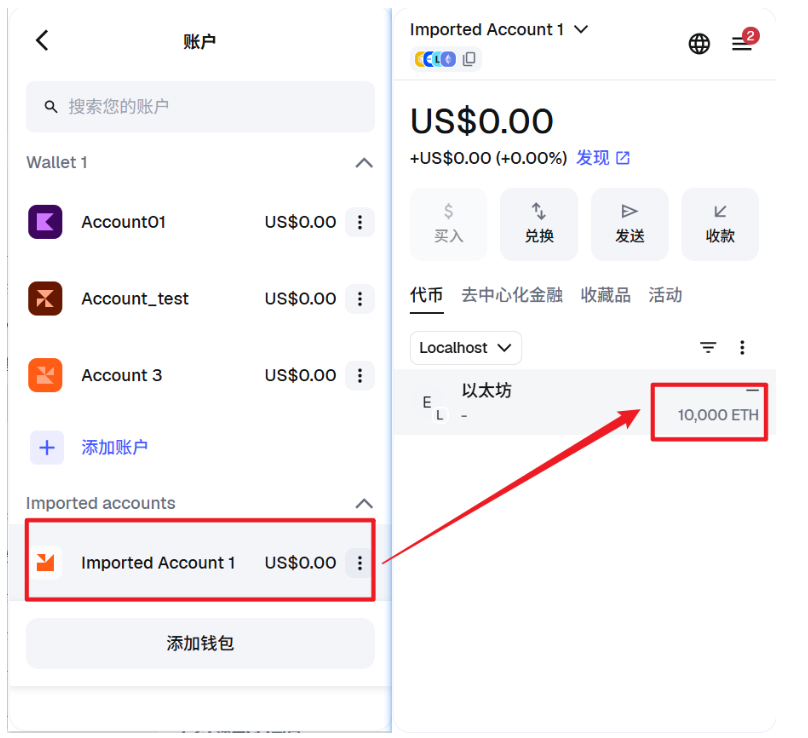The image size is (808, 738).
Task: Click the network avatars group under account name
Action: 435,59
